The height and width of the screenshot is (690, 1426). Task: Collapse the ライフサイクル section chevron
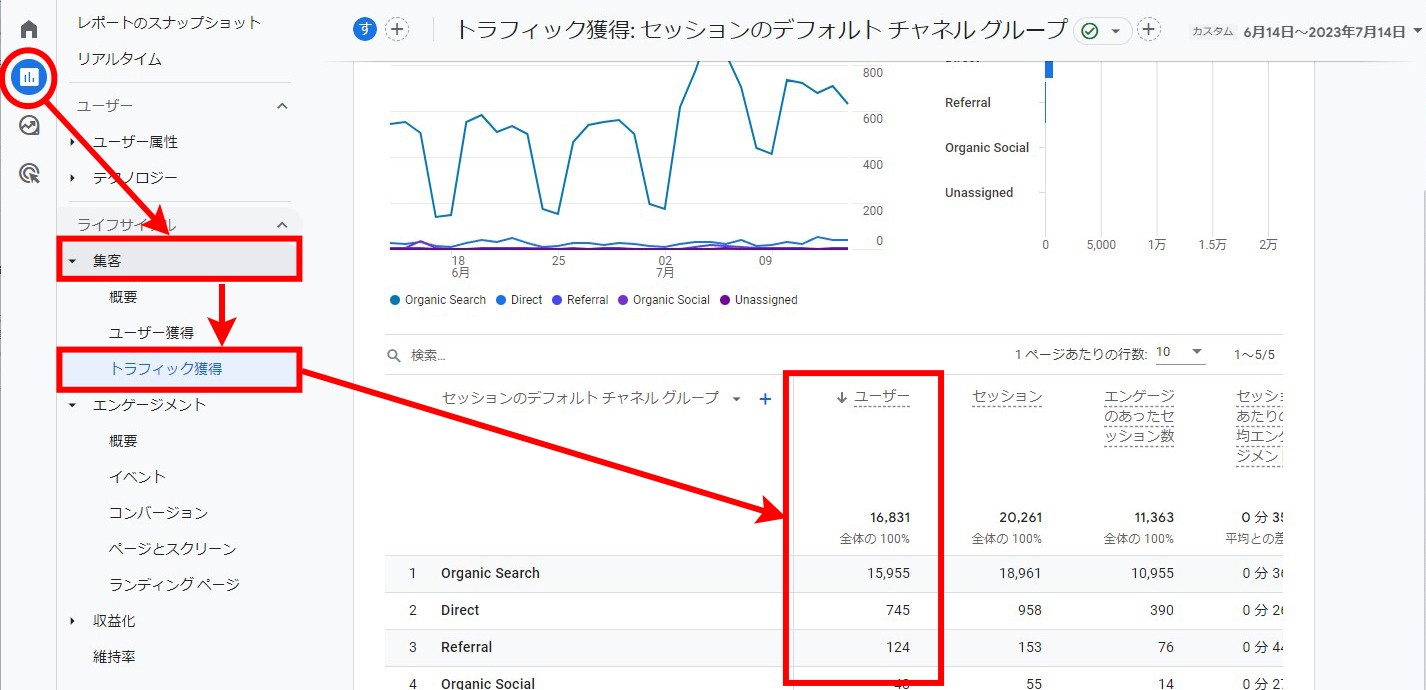tap(282, 225)
